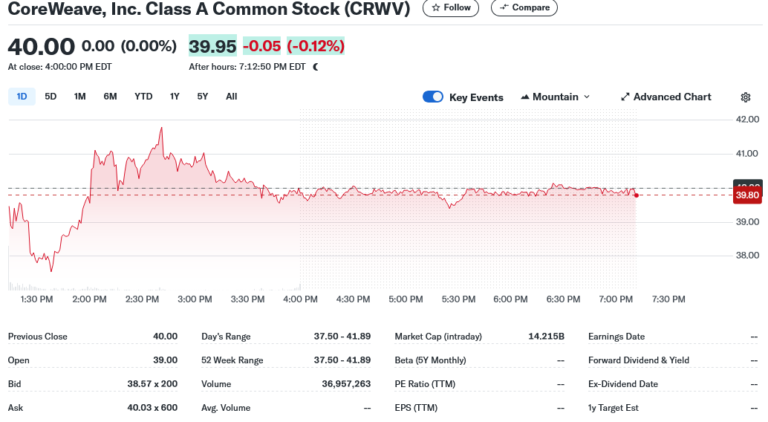Click the Open value 39.00
This screenshot has width=768, height=422.
click(x=165, y=360)
